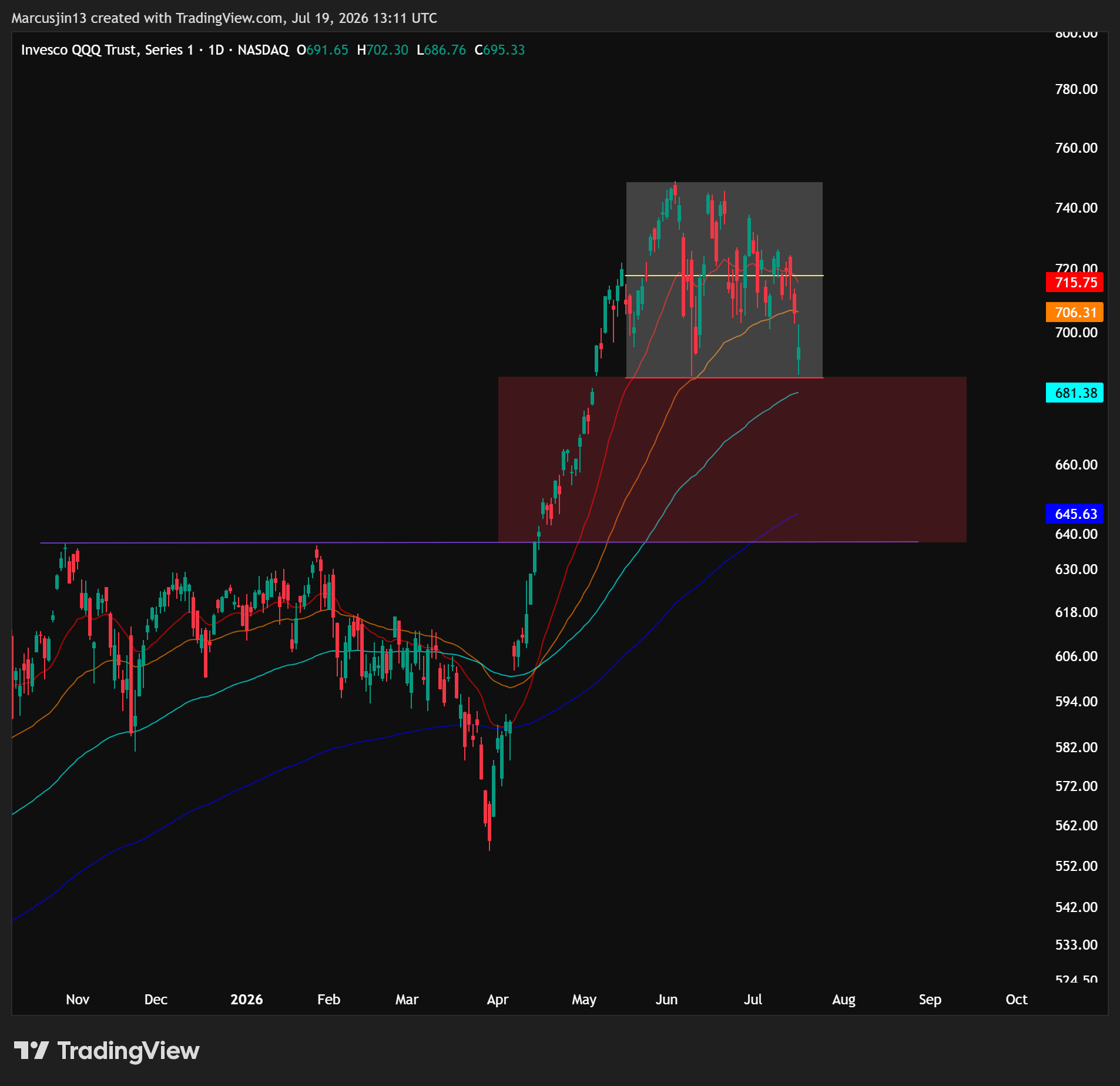Click the Jun label on time axis
Viewport: 1120px width, 1086px height.
(x=667, y=1000)
